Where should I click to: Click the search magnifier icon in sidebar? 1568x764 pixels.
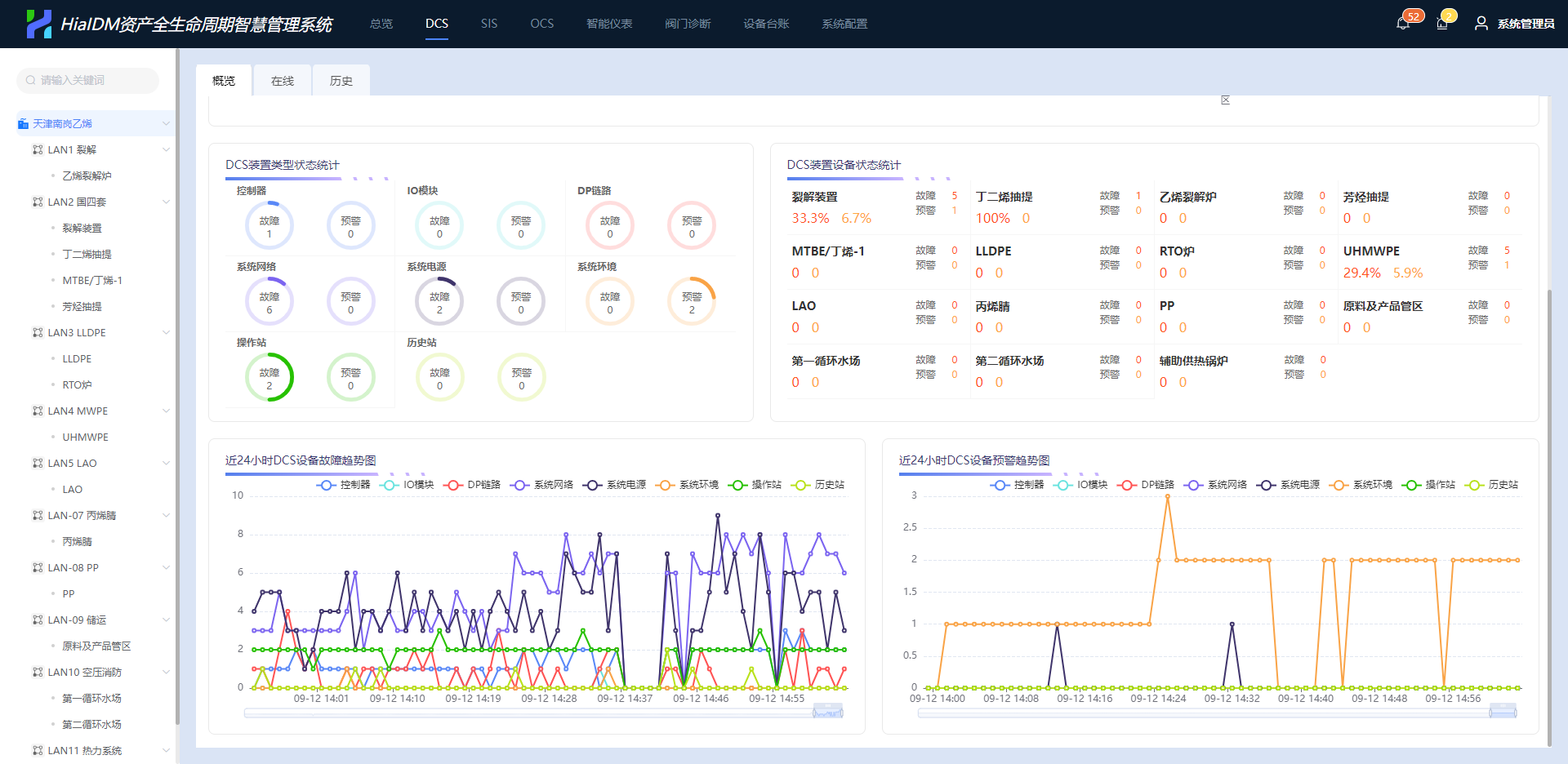point(31,80)
